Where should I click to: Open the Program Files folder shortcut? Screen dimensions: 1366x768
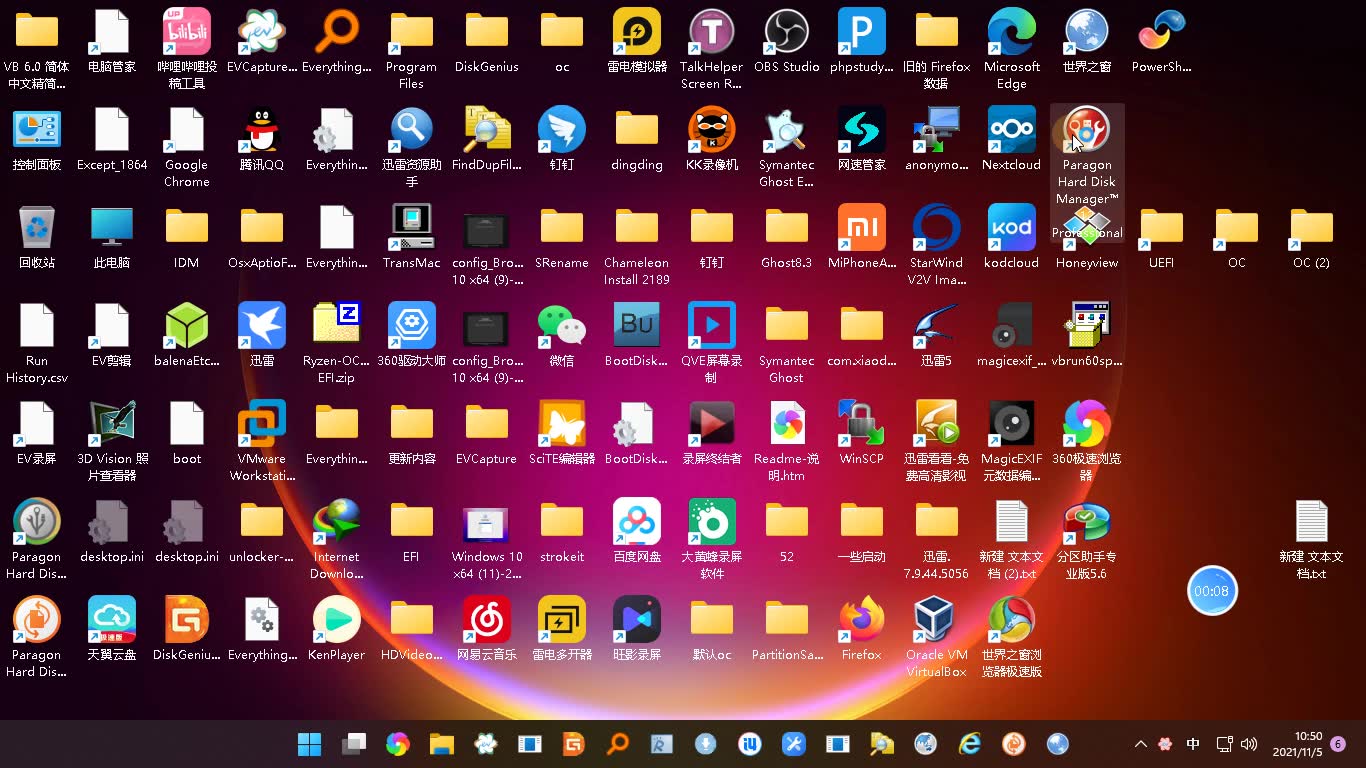[x=412, y=50]
